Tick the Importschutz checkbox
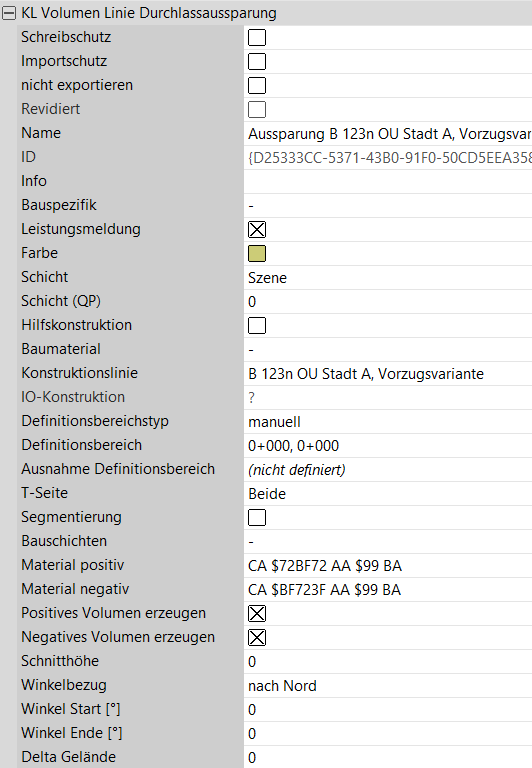This screenshot has width=532, height=768. click(257, 62)
